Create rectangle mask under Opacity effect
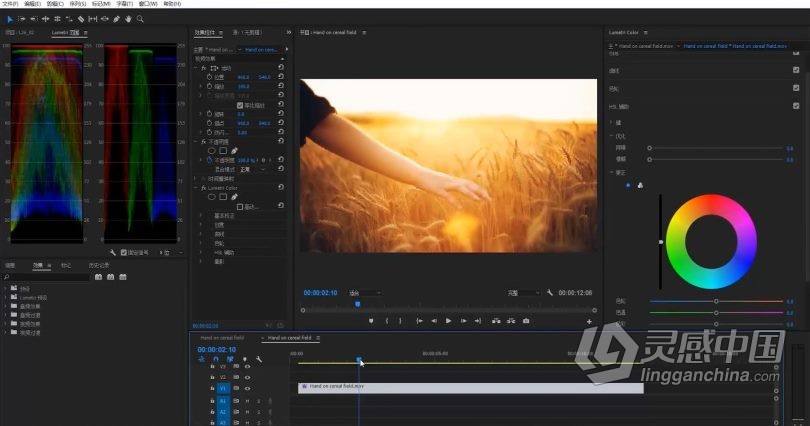 pyautogui.click(x=223, y=151)
